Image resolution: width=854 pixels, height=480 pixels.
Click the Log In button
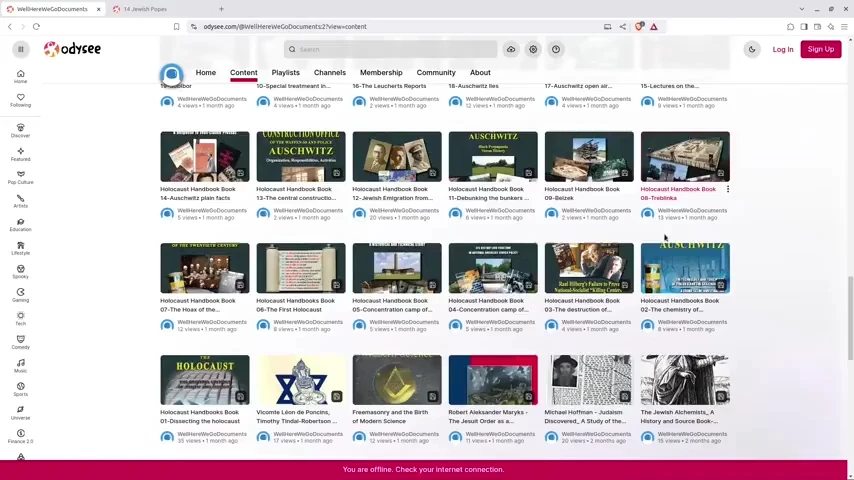click(783, 50)
